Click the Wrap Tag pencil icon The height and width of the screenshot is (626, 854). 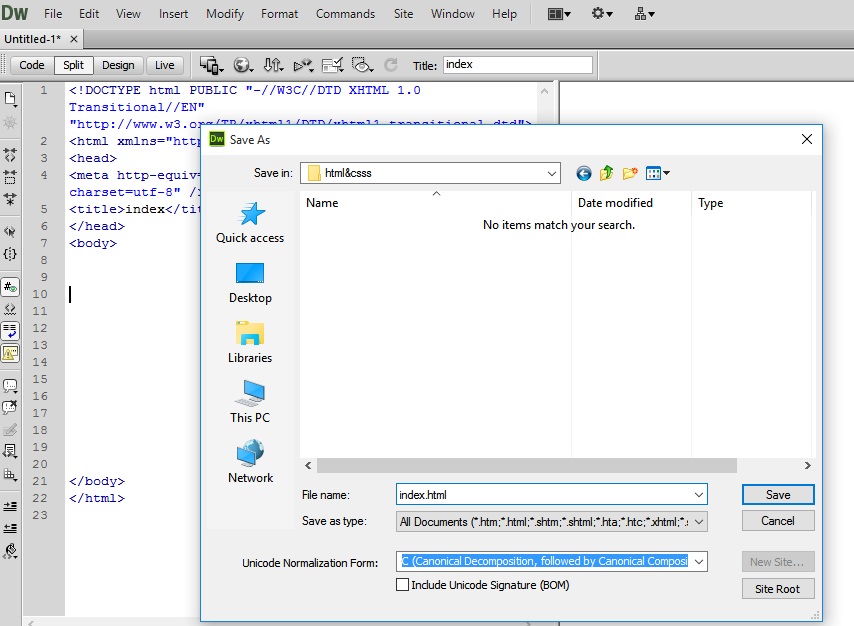click(x=10, y=429)
